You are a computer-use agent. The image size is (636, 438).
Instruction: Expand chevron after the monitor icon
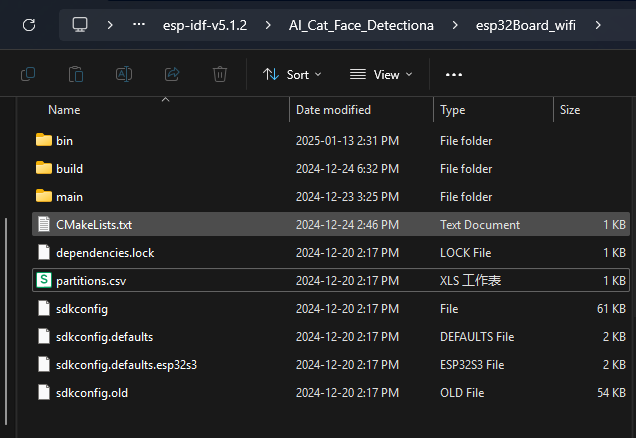point(110,25)
